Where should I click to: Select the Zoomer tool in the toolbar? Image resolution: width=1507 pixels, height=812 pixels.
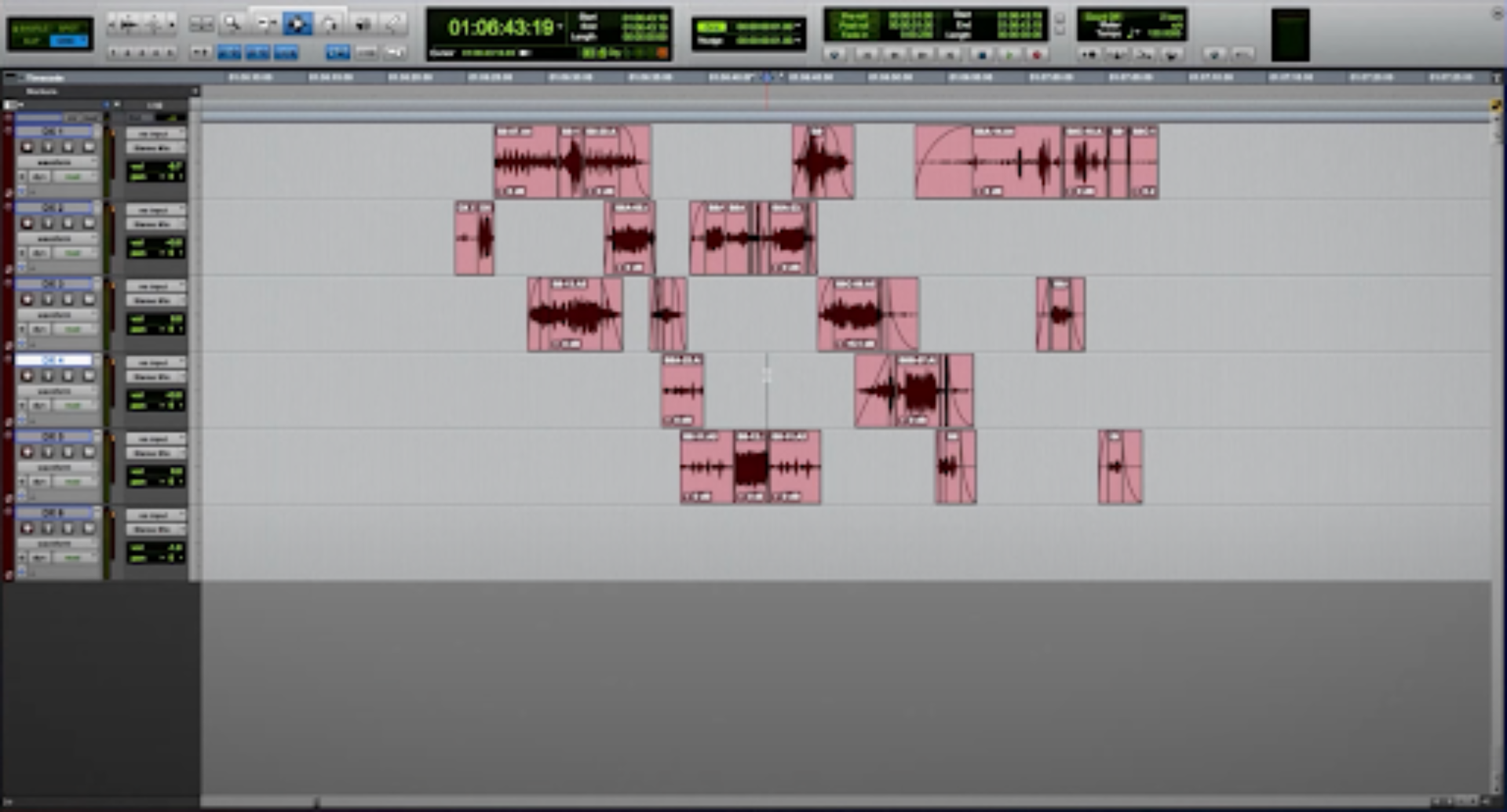tap(233, 23)
